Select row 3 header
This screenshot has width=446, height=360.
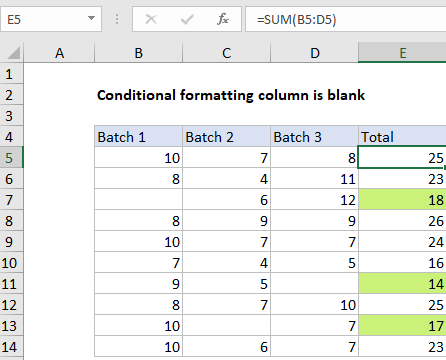click(x=11, y=116)
